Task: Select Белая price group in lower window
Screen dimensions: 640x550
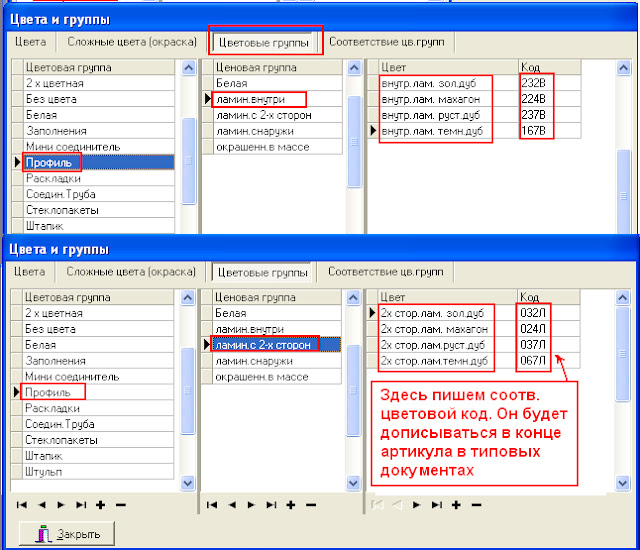Action: [277, 313]
